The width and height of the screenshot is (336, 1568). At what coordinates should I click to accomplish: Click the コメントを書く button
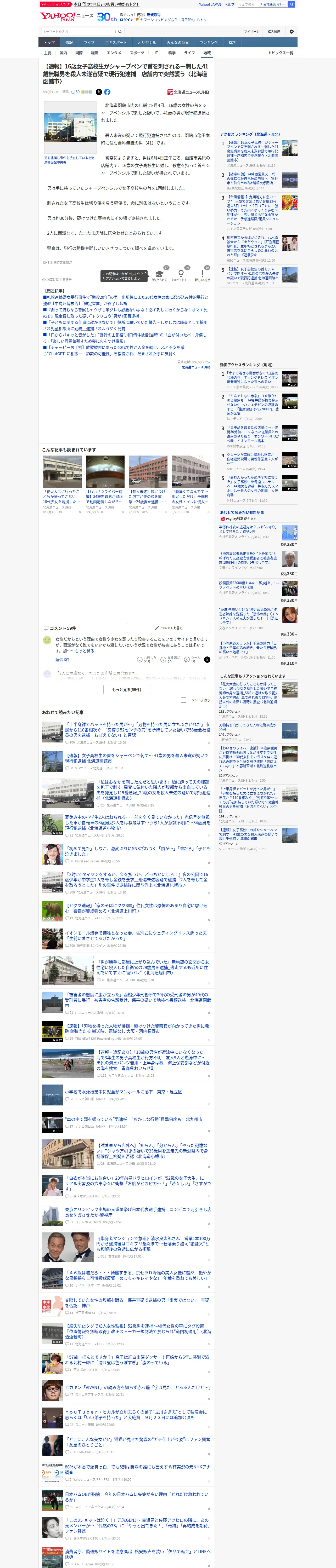click(x=168, y=627)
